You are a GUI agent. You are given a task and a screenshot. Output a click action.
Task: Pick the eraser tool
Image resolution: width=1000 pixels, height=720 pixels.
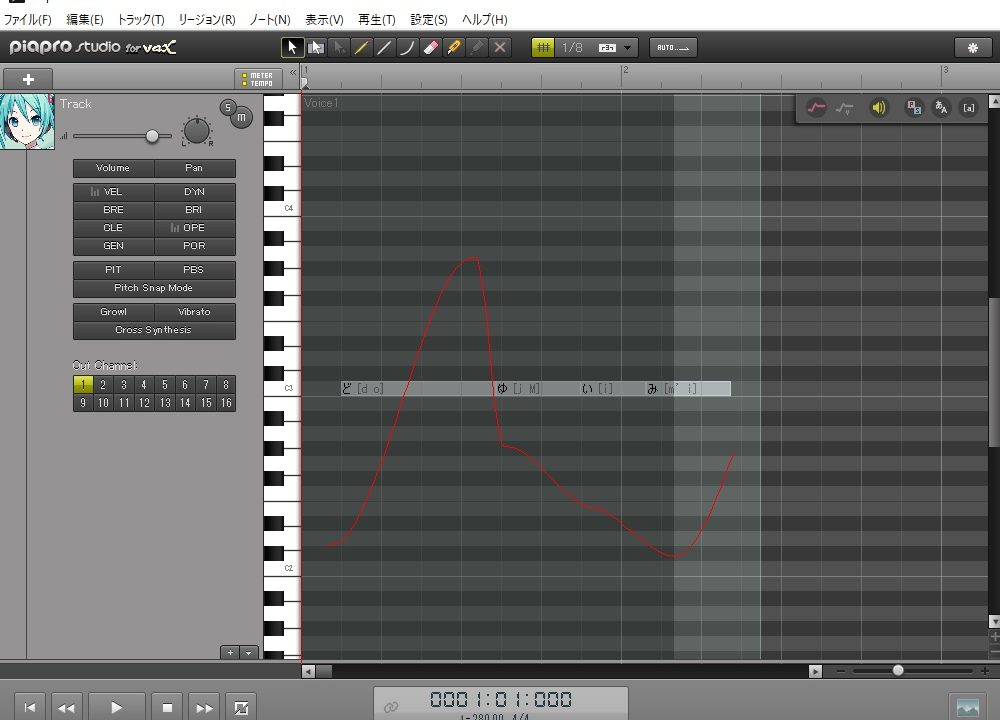pyautogui.click(x=431, y=47)
